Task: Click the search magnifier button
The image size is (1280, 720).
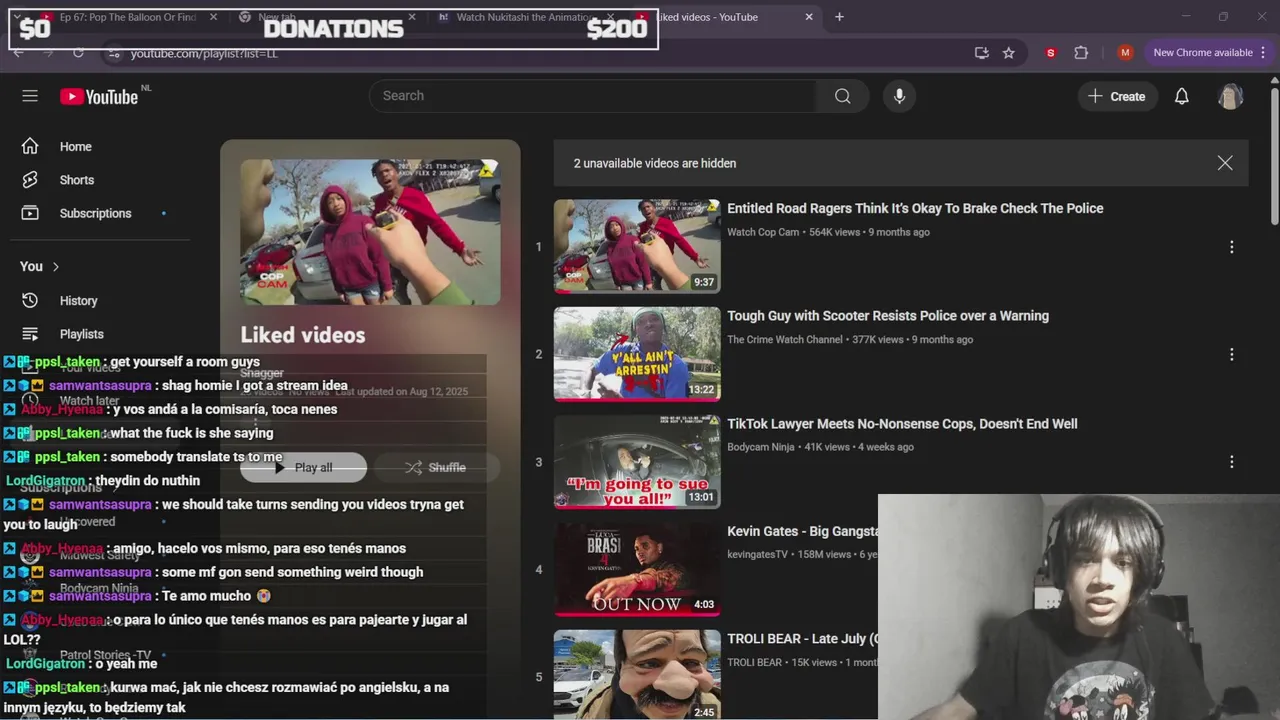Action: [x=843, y=96]
